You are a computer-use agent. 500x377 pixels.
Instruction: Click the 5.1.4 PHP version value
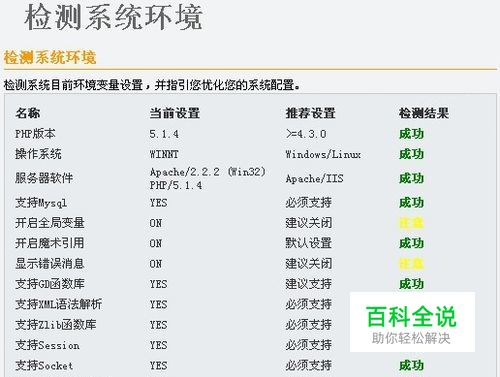pos(164,134)
